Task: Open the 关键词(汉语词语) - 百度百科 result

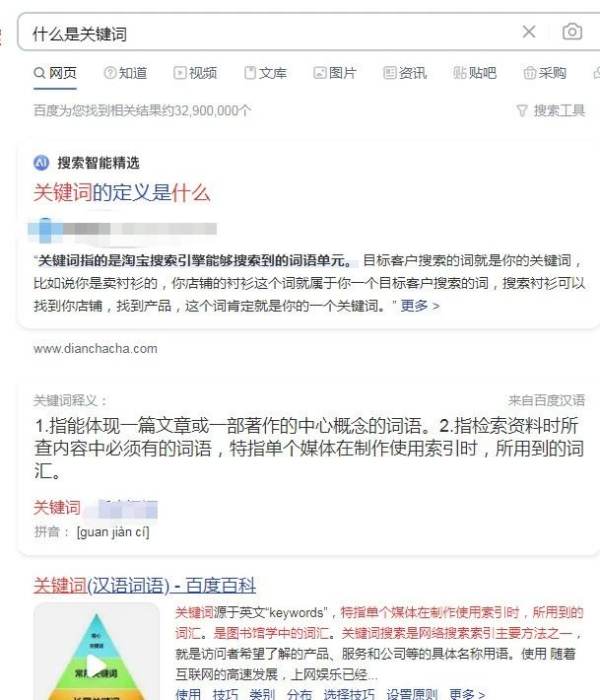Action: pos(145,585)
